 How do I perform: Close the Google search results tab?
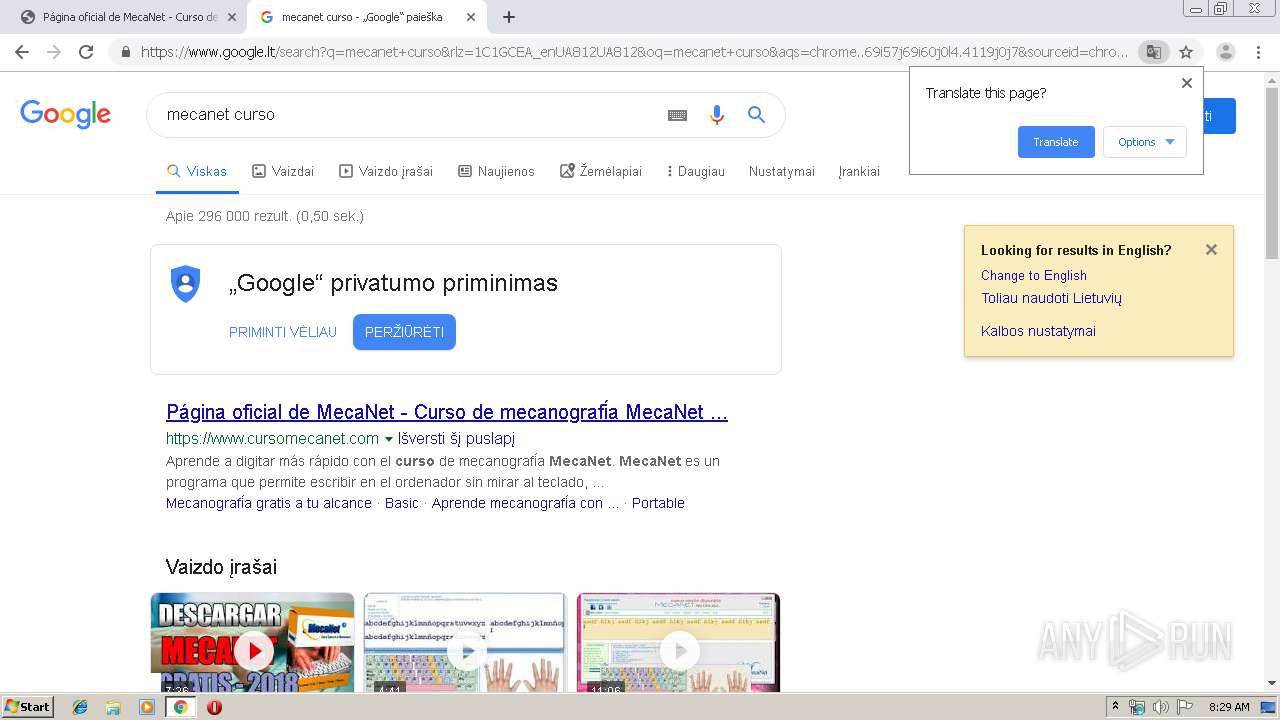[x=470, y=17]
